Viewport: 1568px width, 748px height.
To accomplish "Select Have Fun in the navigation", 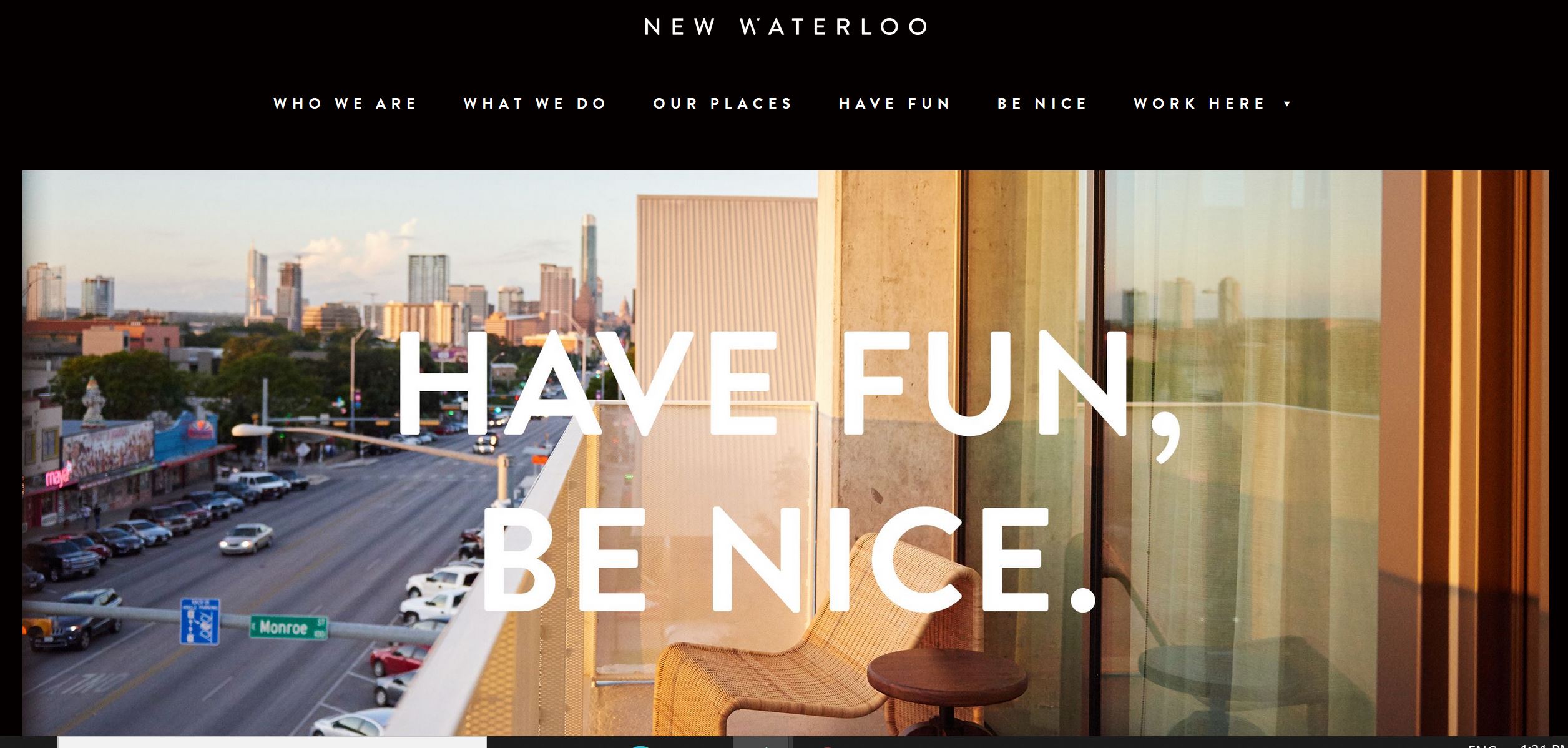I will [x=896, y=104].
